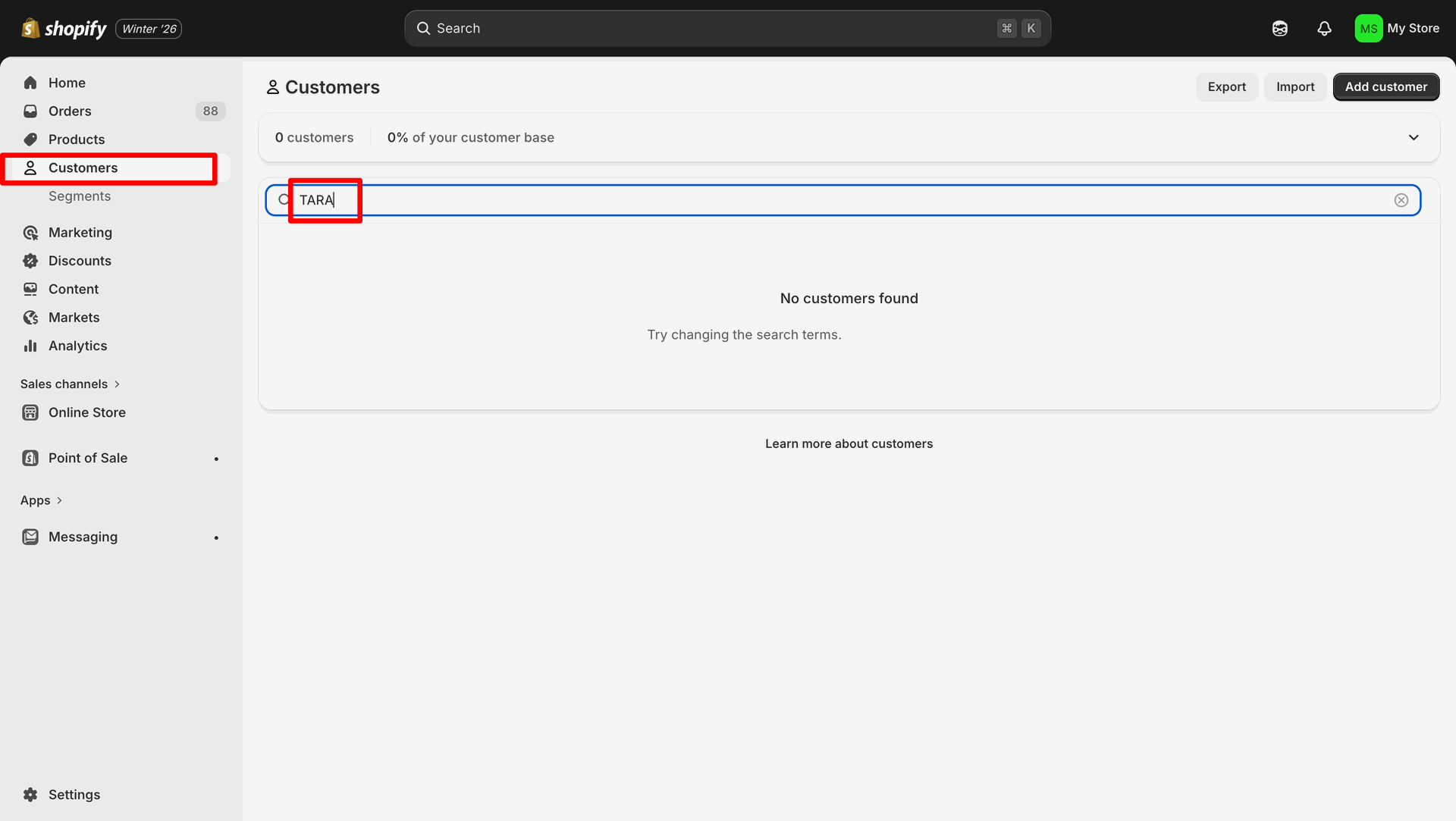Open the notifications bell
The height and width of the screenshot is (821, 1456).
(x=1324, y=28)
